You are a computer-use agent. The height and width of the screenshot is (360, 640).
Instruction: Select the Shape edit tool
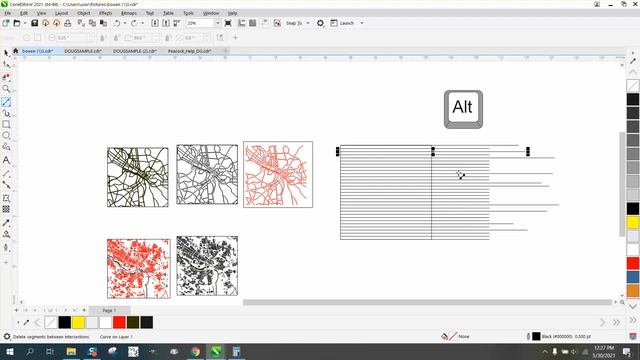6,65
